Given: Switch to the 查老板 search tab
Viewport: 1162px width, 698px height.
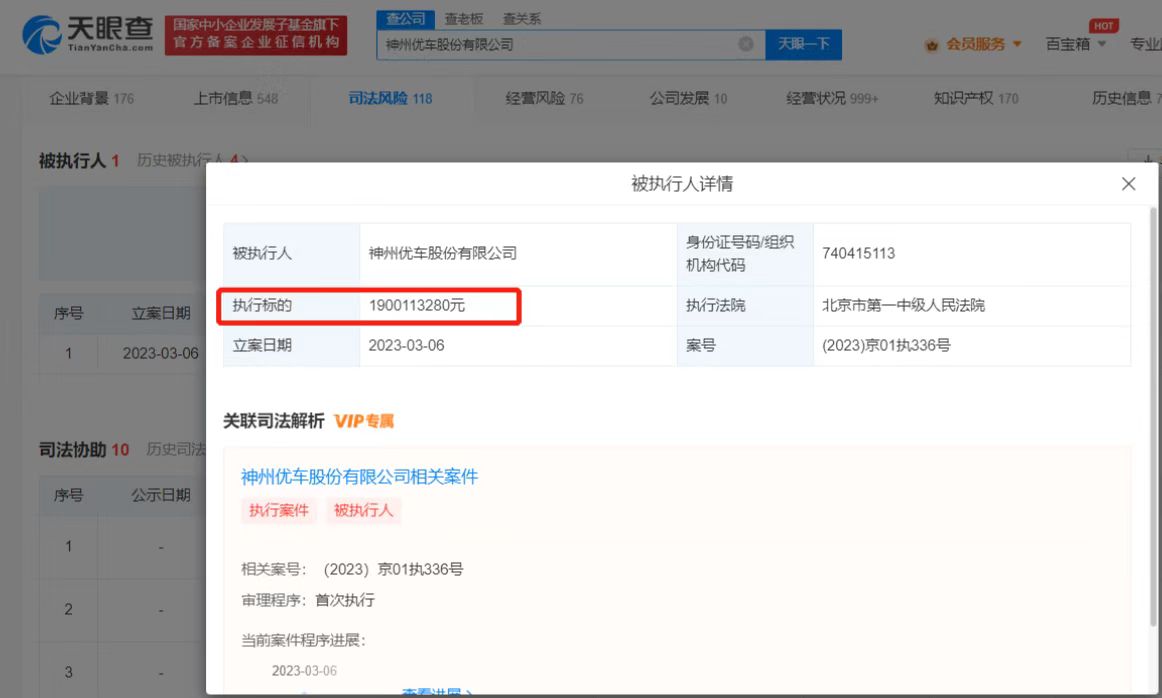Looking at the screenshot, I should [464, 19].
